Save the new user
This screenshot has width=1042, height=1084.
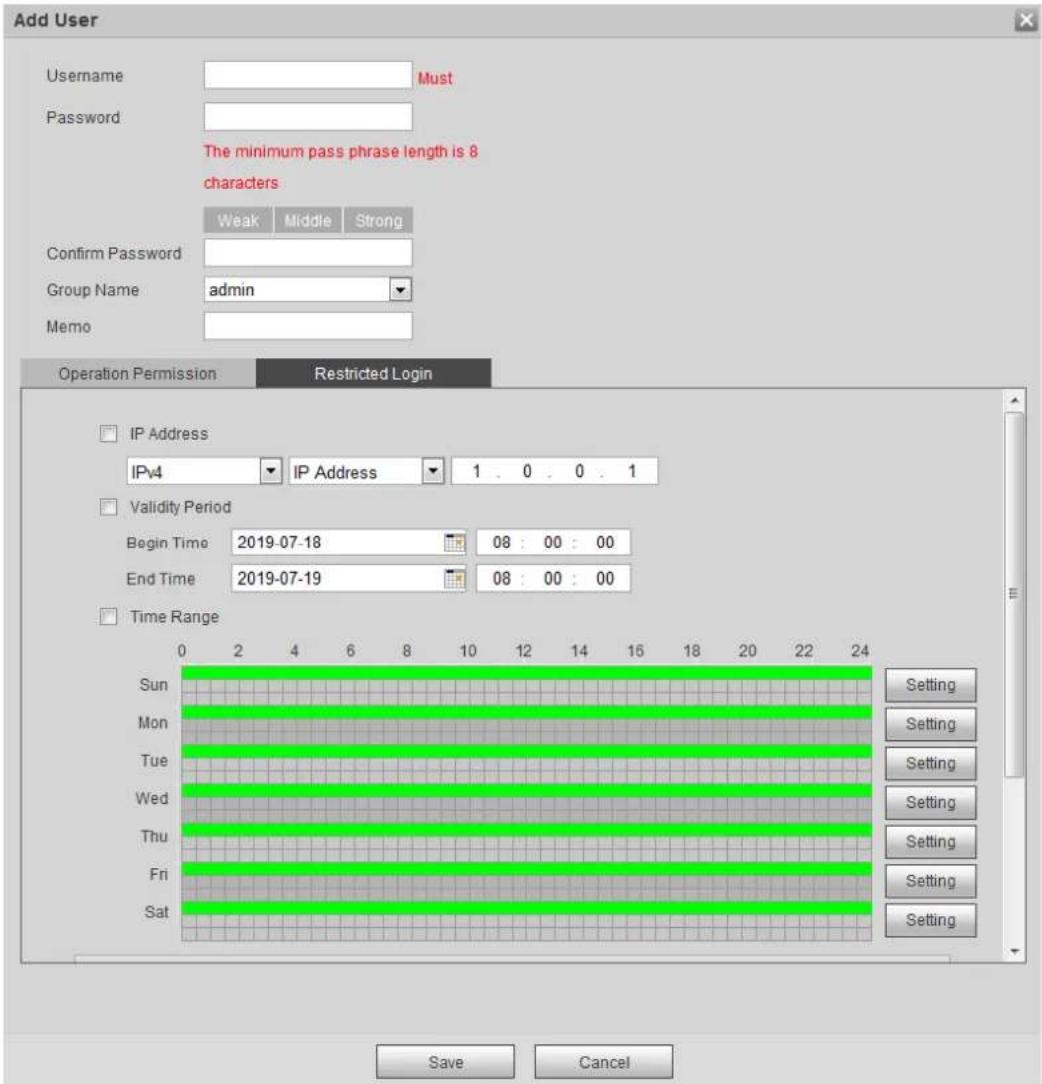pyautogui.click(x=445, y=1062)
